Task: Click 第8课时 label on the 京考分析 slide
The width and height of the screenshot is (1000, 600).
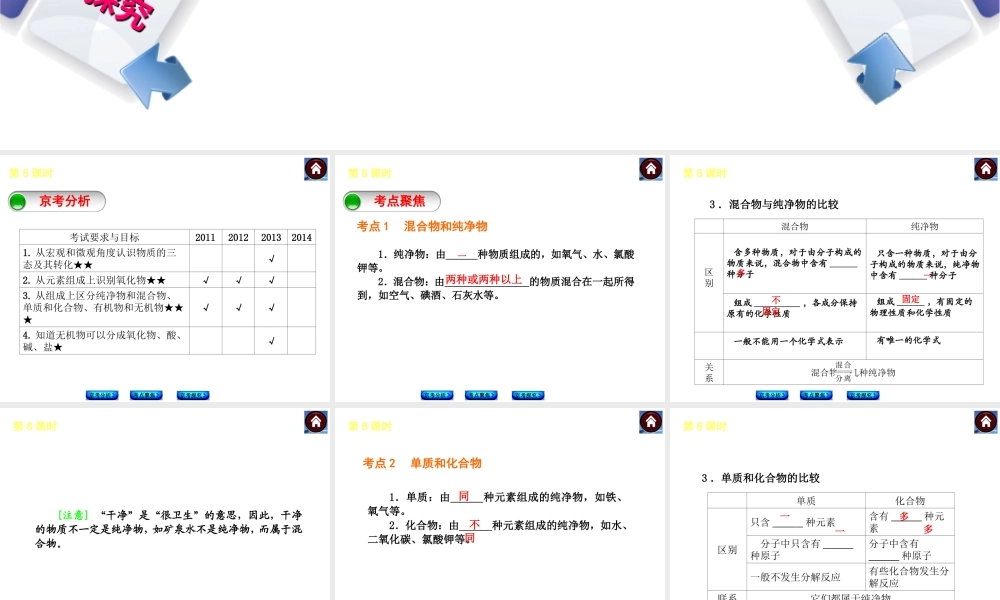Action: click(x=31, y=173)
